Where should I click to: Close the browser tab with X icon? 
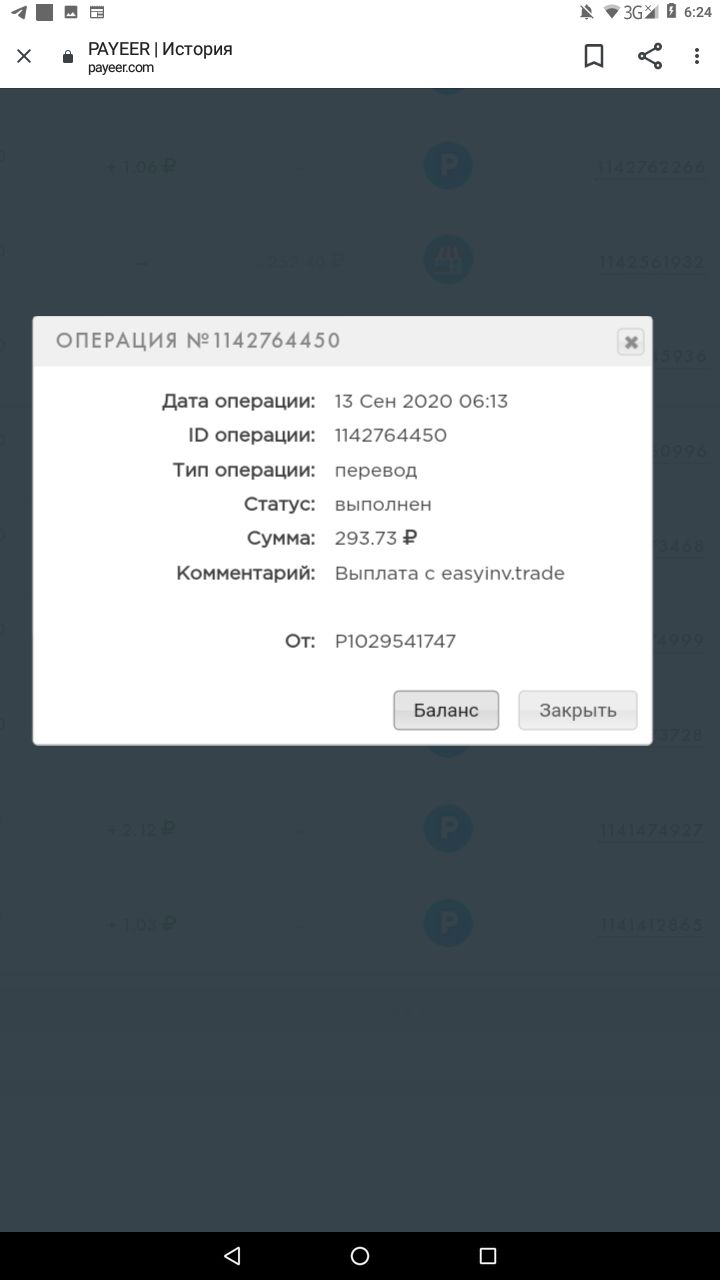point(24,57)
